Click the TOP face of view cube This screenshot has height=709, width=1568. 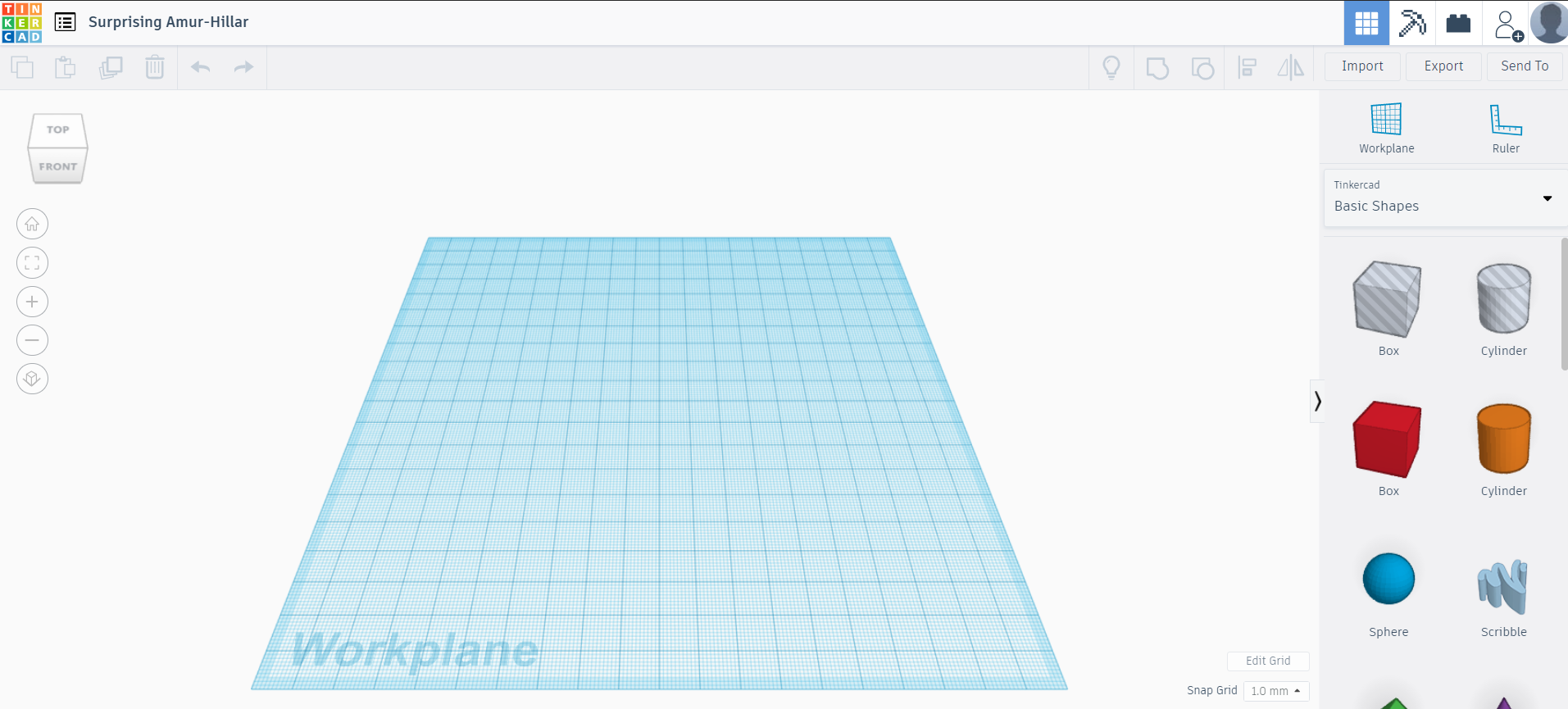tap(58, 130)
